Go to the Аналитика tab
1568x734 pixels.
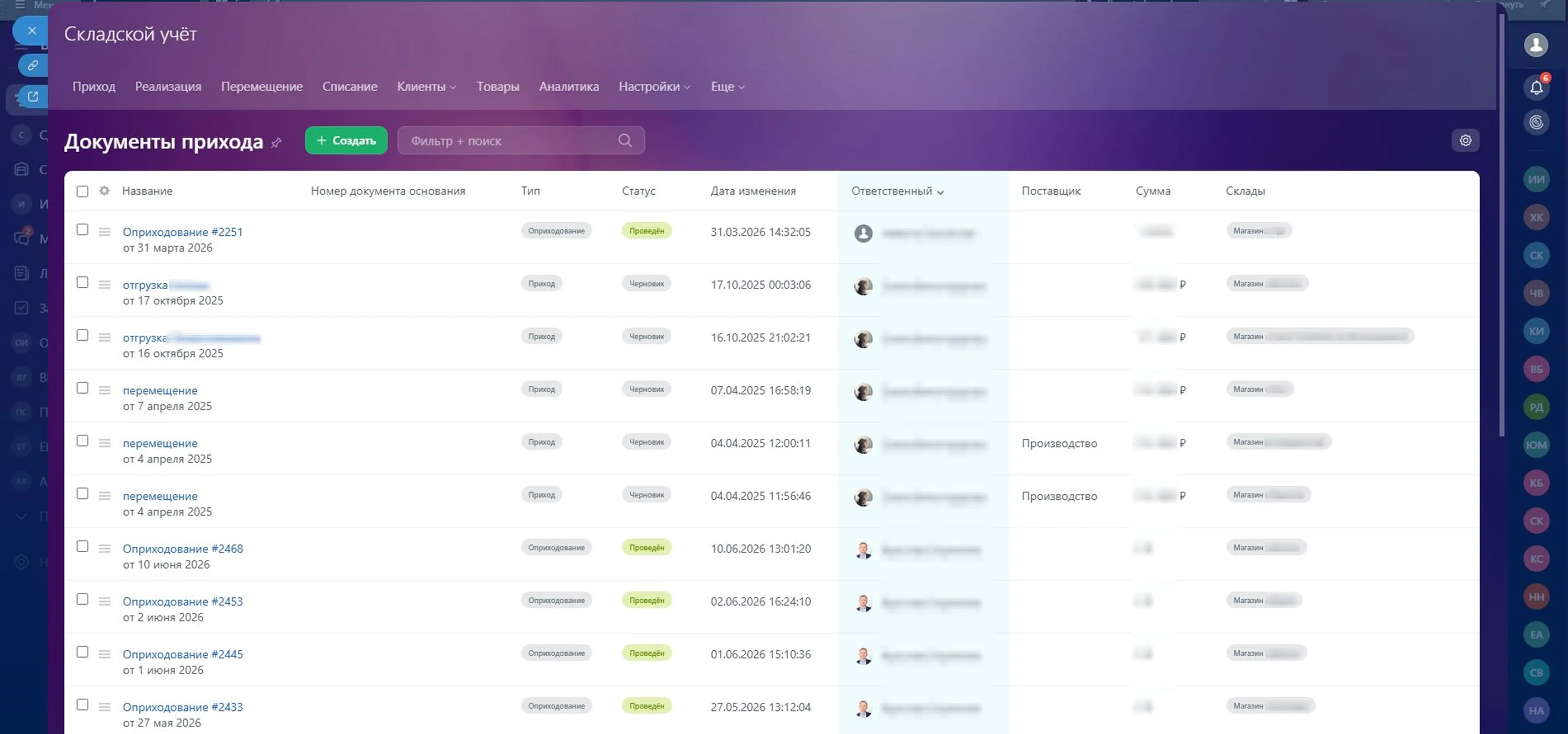click(x=568, y=86)
